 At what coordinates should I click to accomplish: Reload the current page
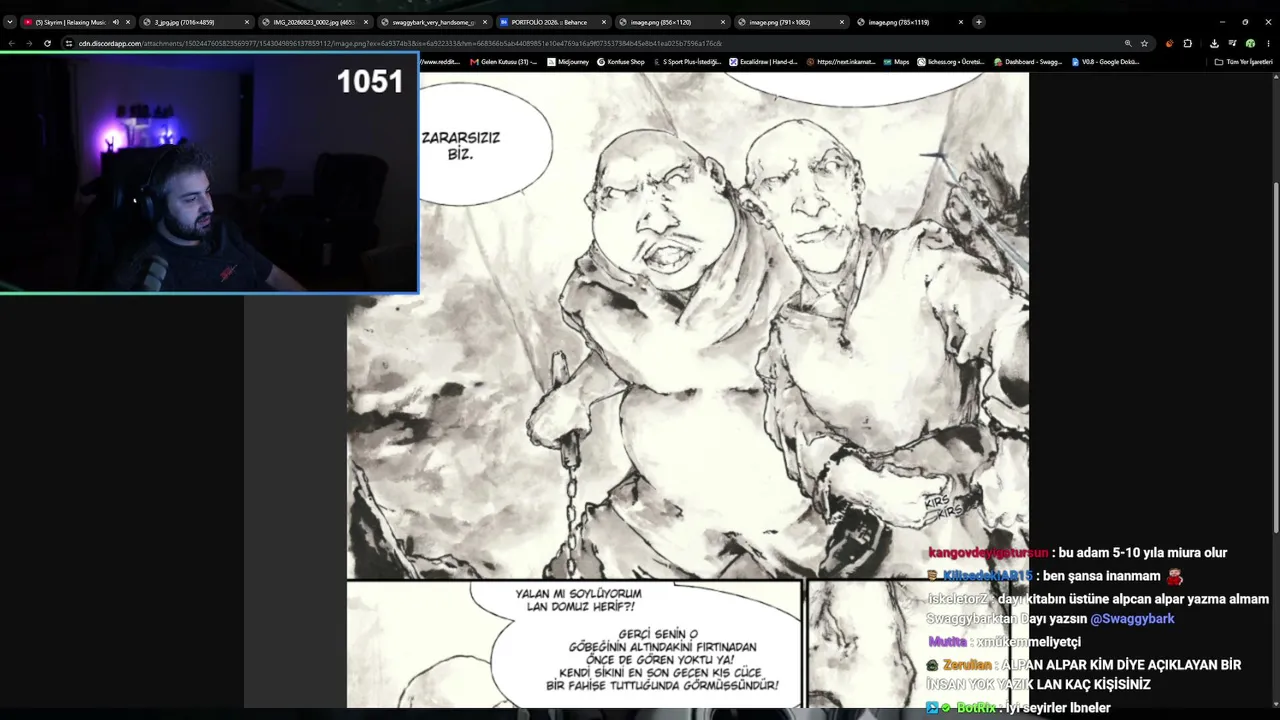pos(47,43)
